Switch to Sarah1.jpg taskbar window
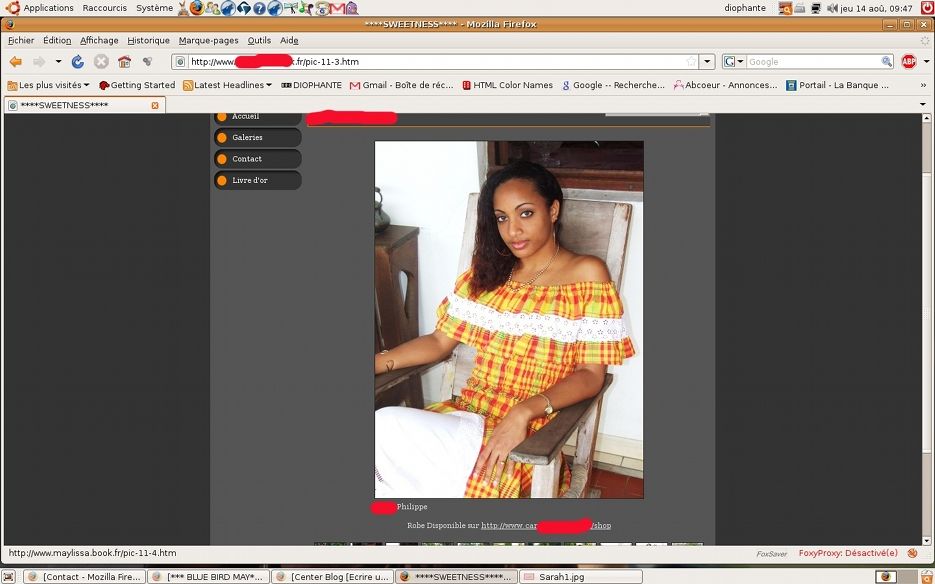Image resolution: width=935 pixels, height=584 pixels. pyautogui.click(x=581, y=577)
